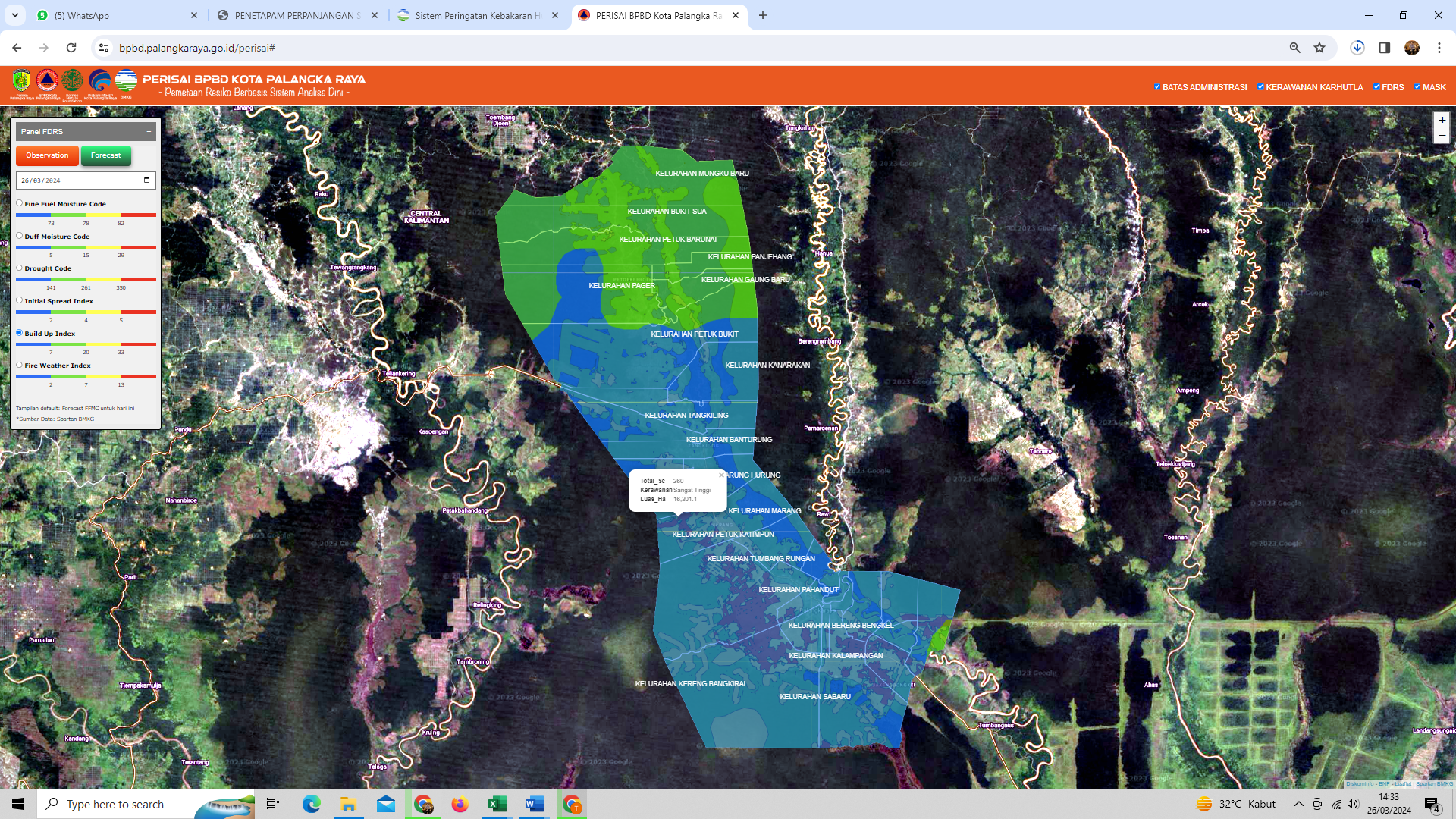The image size is (1456, 819).
Task: Toggle Chrome side panel icon
Action: click(1385, 48)
